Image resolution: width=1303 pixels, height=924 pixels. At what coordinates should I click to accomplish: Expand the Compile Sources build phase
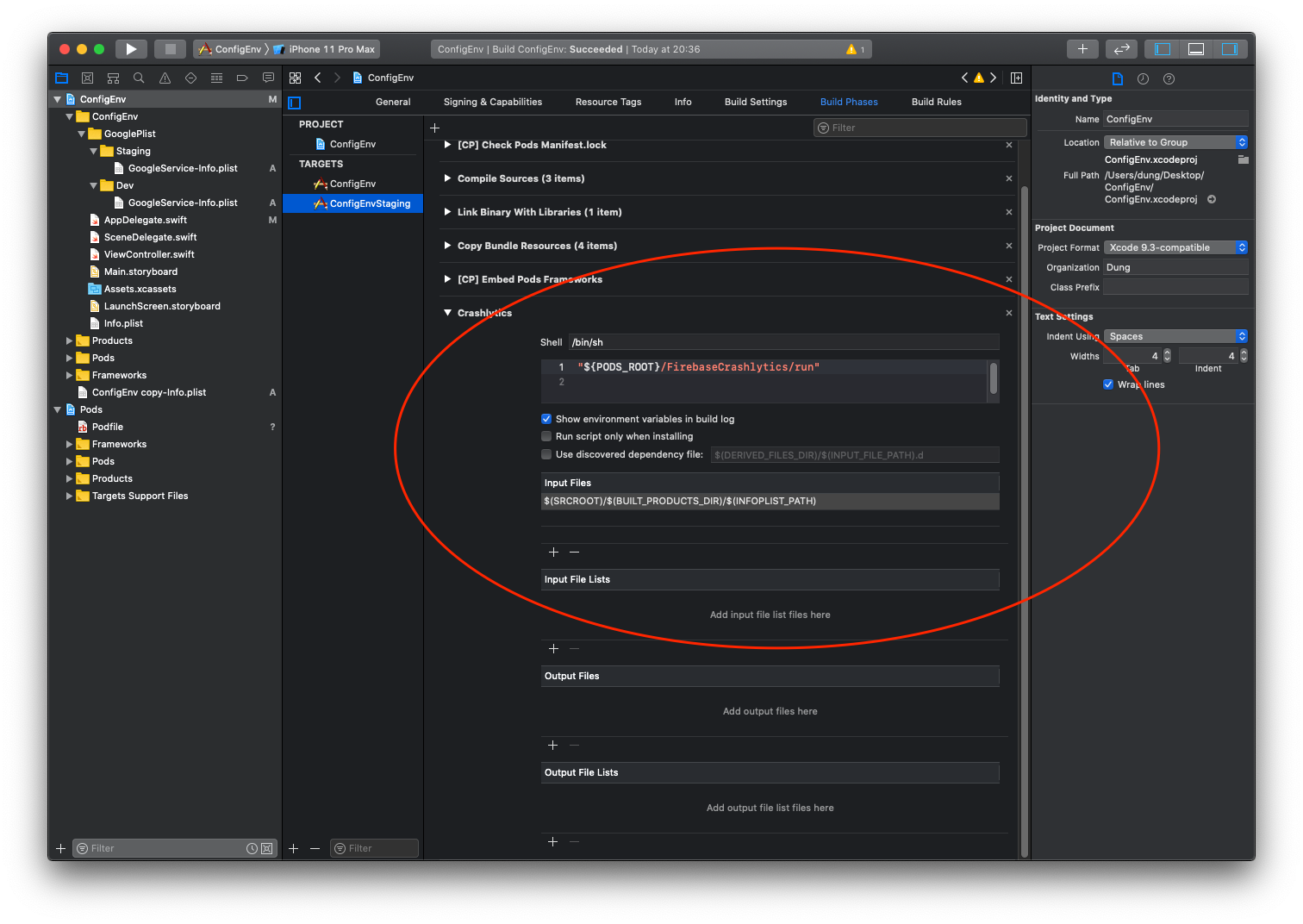447,178
